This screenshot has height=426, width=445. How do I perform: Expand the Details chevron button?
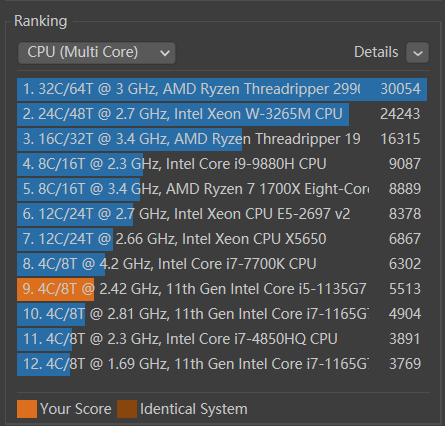pos(417,53)
